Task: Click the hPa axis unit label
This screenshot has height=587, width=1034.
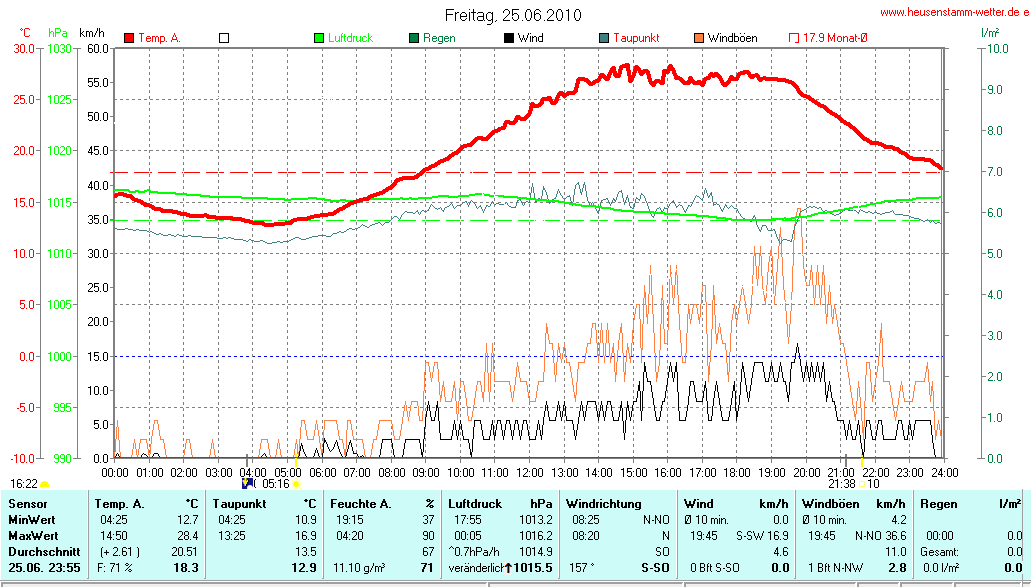Action: (x=58, y=33)
